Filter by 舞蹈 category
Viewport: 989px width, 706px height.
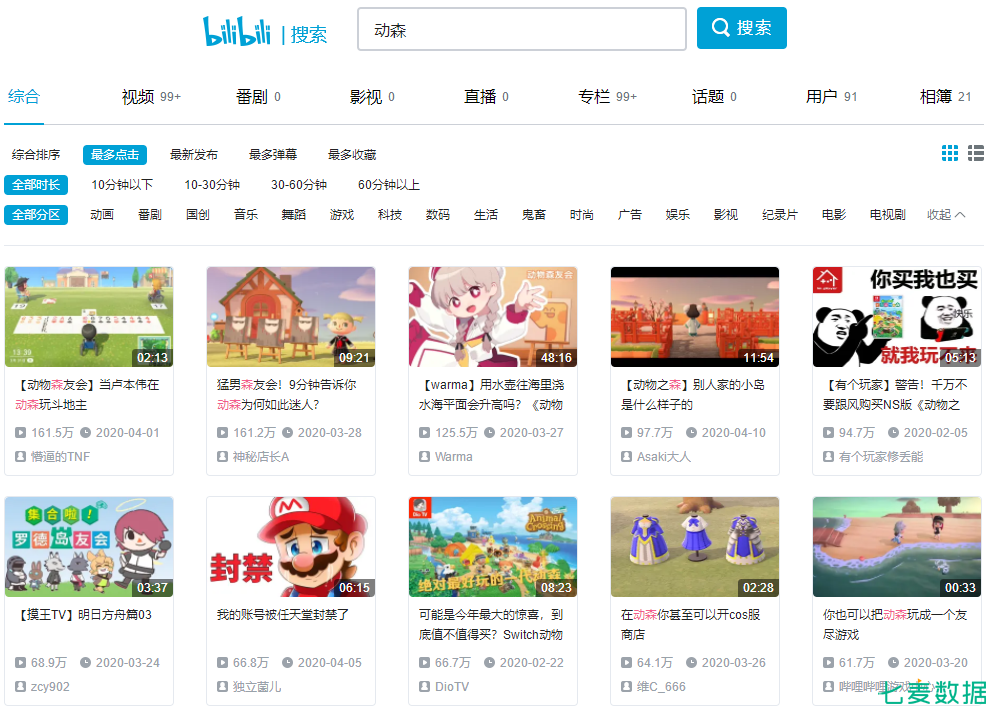pyautogui.click(x=293, y=215)
